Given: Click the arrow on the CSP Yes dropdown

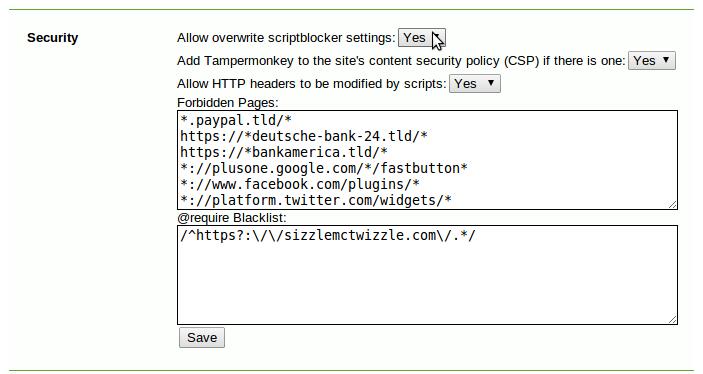Looking at the screenshot, I should point(666,60).
